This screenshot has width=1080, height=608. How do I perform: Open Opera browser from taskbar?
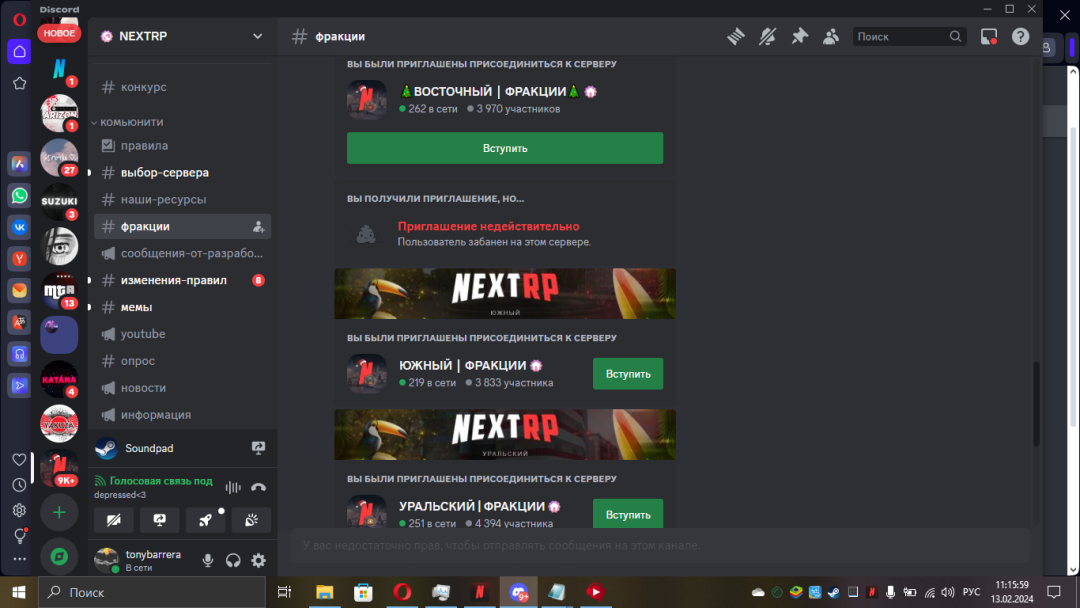tap(402, 592)
